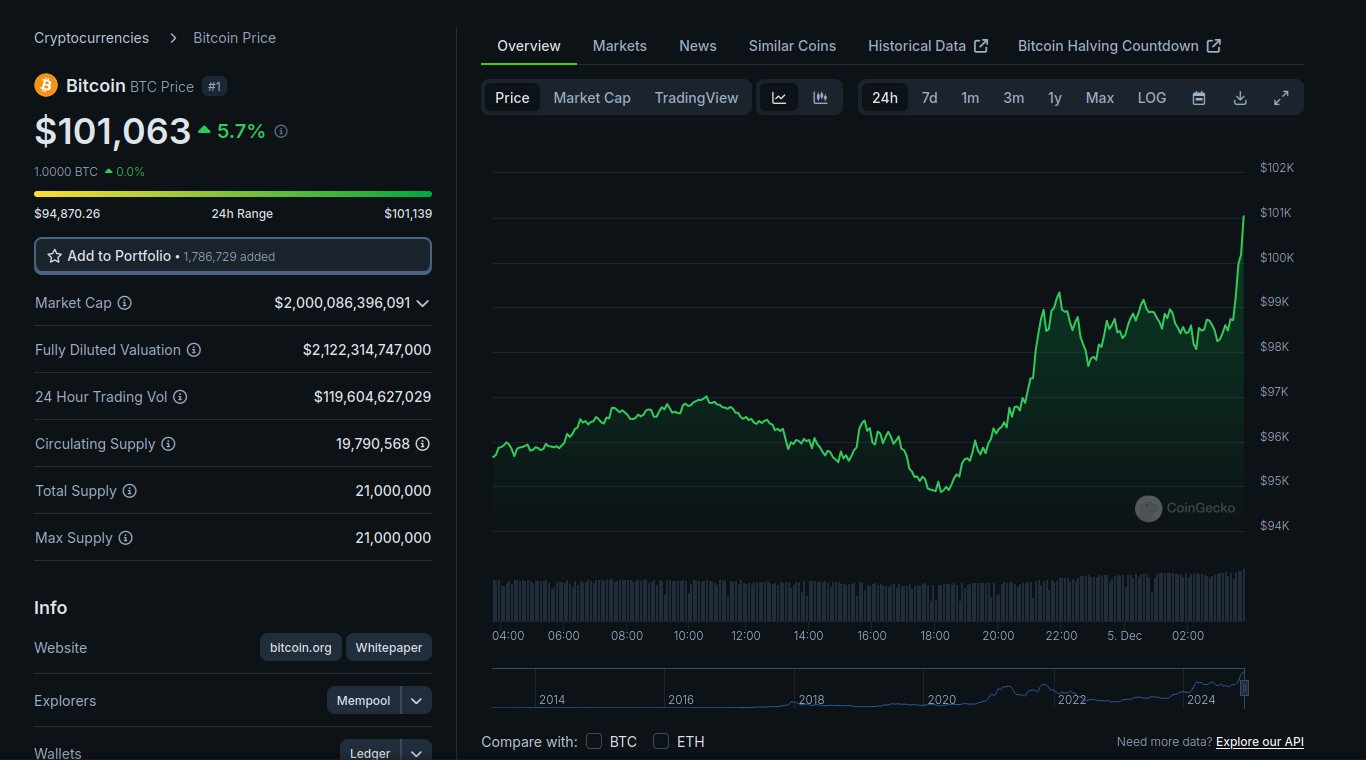Switch chart to TradingView mode
The width and height of the screenshot is (1366, 760).
696,97
